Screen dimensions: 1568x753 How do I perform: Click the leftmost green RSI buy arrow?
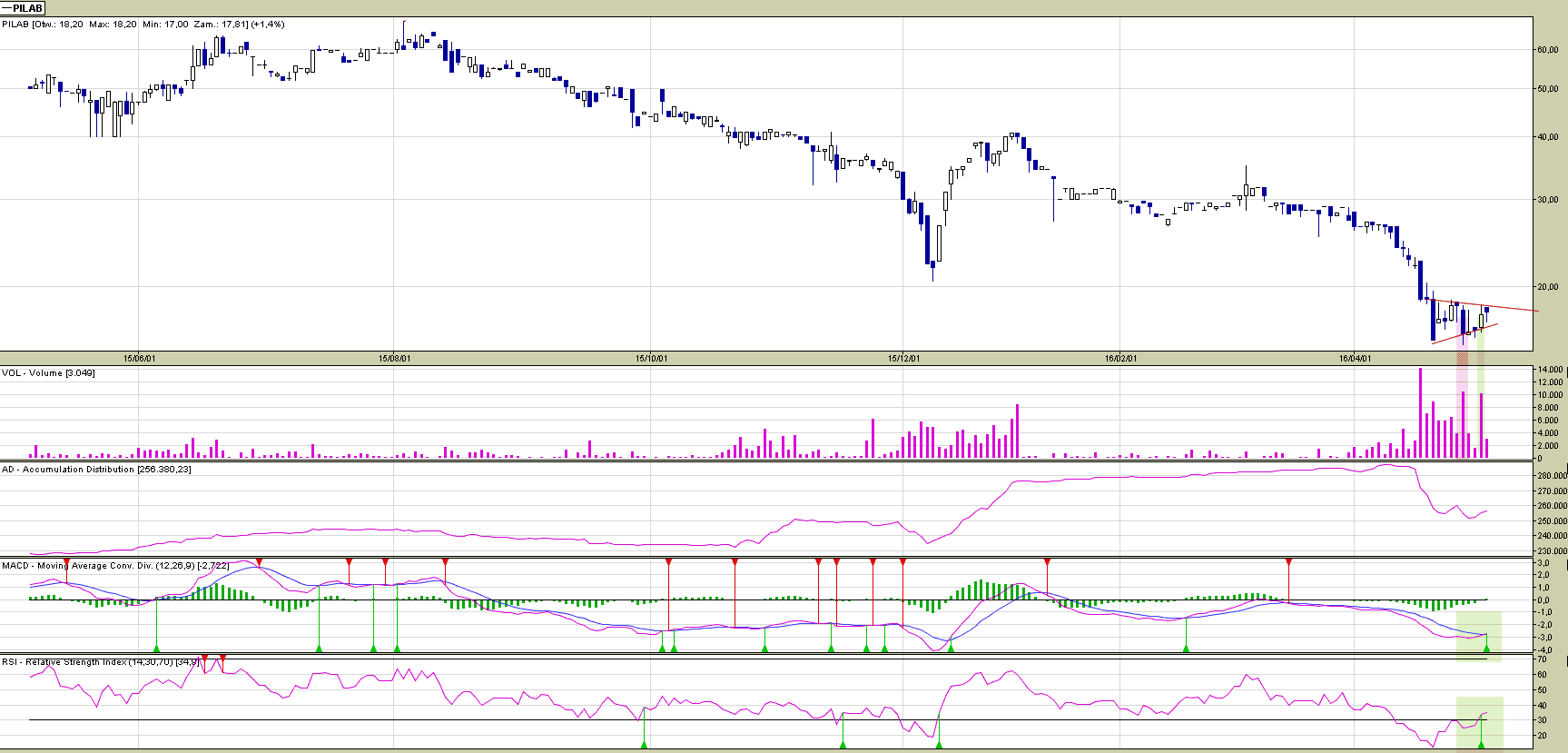point(644,745)
